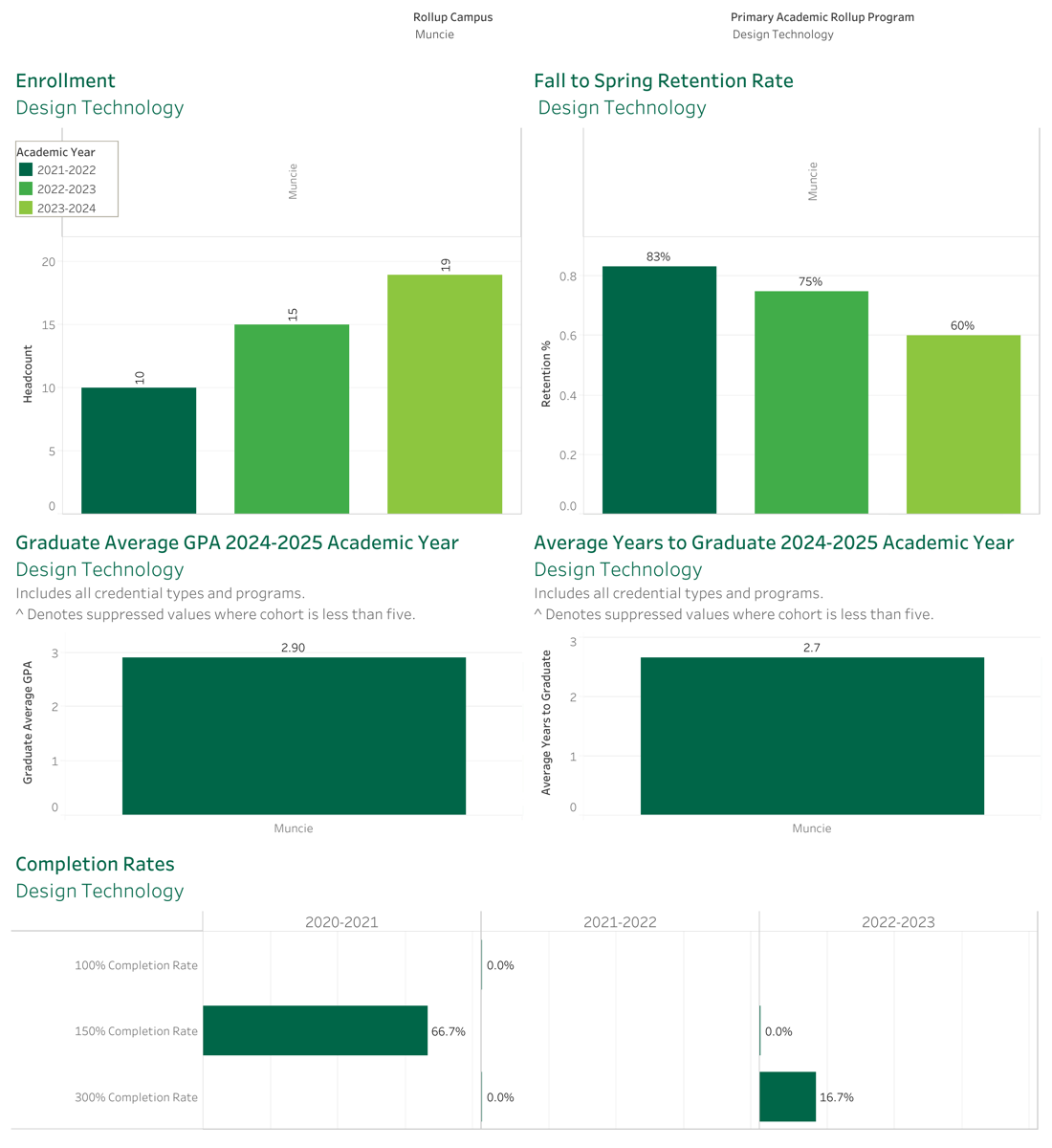The height and width of the screenshot is (1148, 1052).
Task: Select the Average Years to Graduate bar
Action: 812,736
